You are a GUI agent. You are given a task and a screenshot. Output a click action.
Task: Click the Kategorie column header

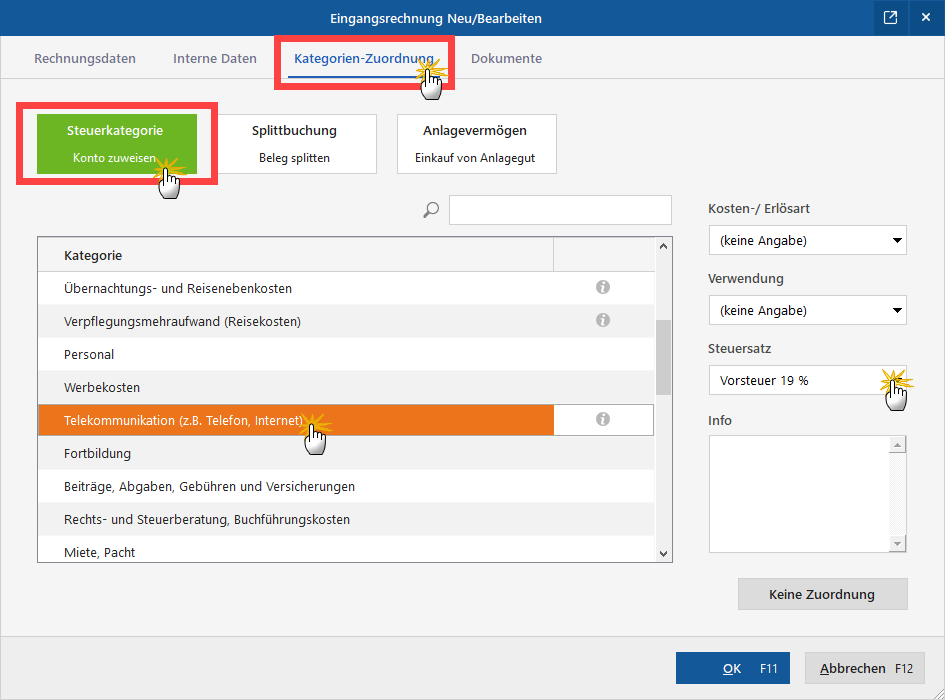coord(296,255)
